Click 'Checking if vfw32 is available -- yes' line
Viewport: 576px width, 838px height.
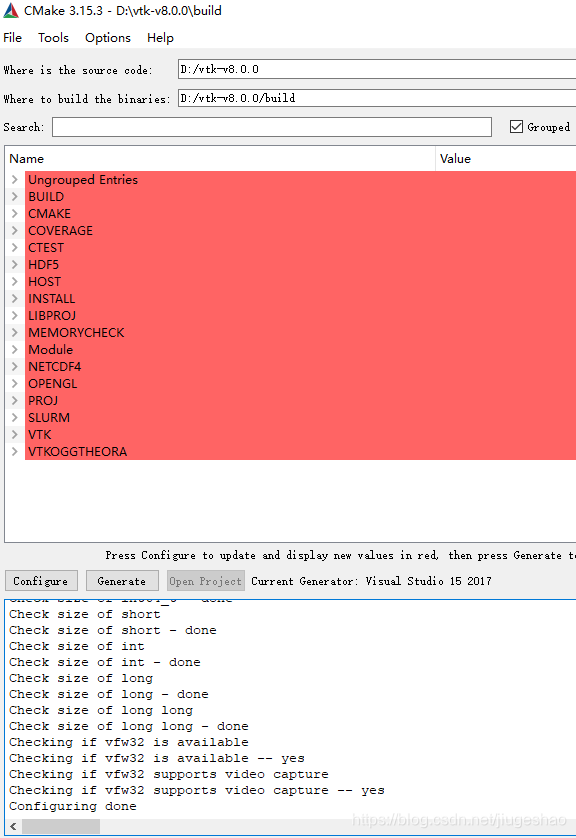click(157, 758)
